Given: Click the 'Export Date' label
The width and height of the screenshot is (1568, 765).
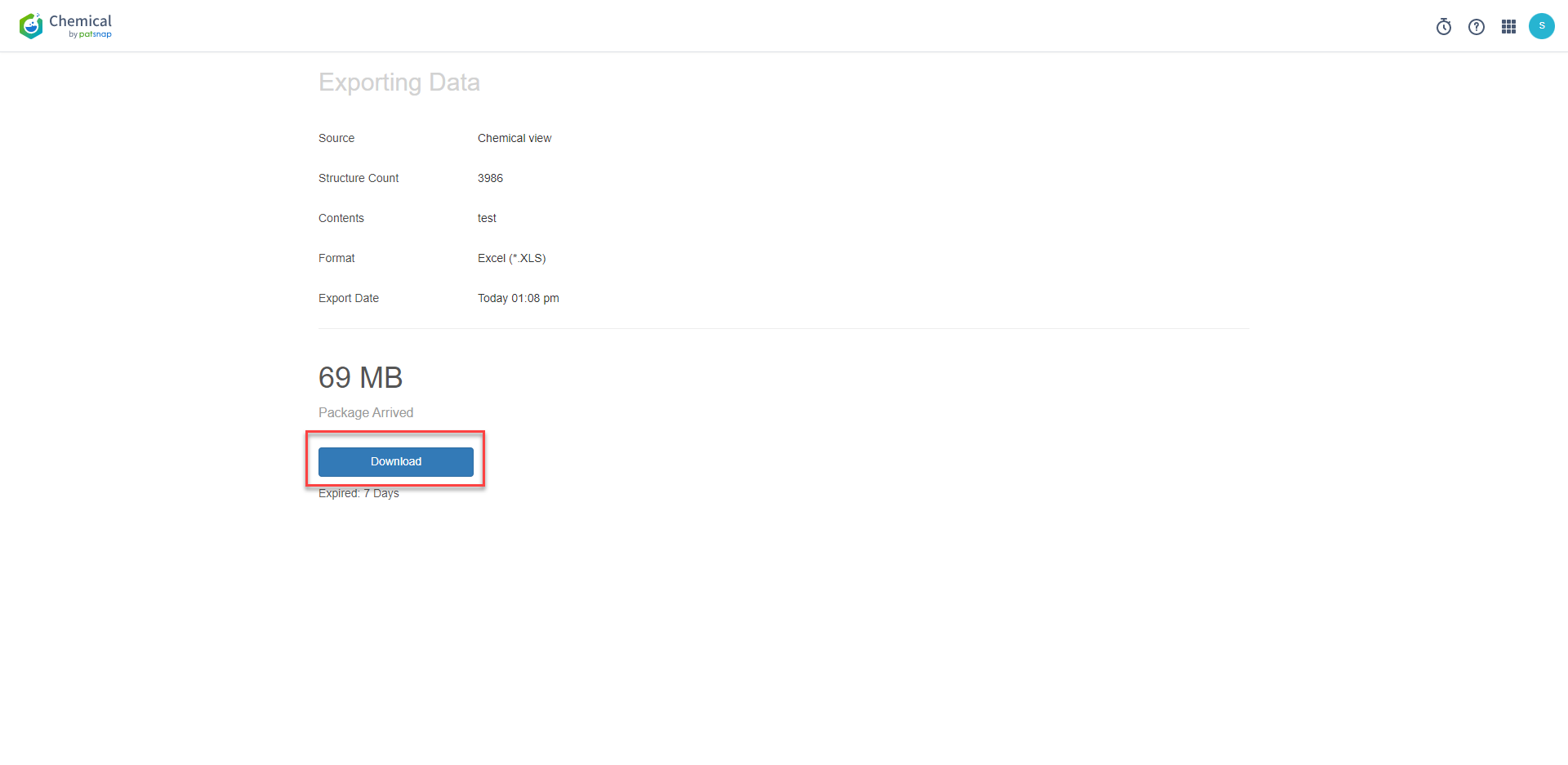Looking at the screenshot, I should point(349,299).
